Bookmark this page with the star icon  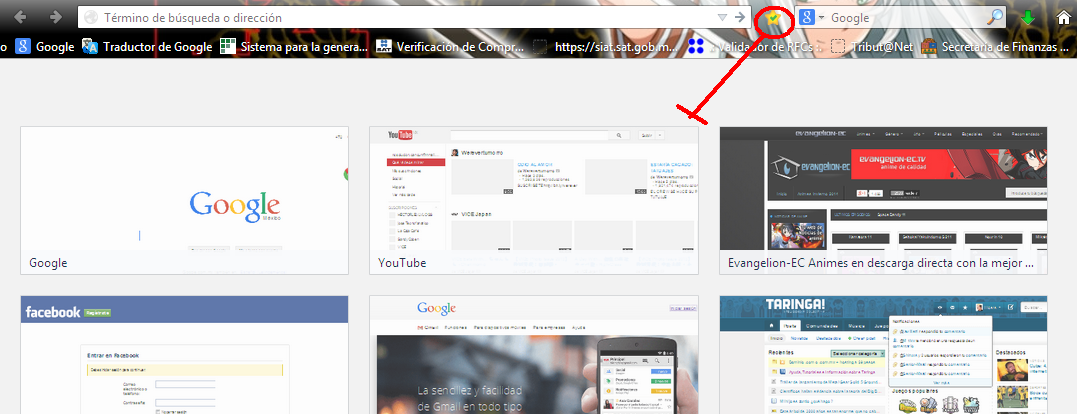click(x=773, y=19)
